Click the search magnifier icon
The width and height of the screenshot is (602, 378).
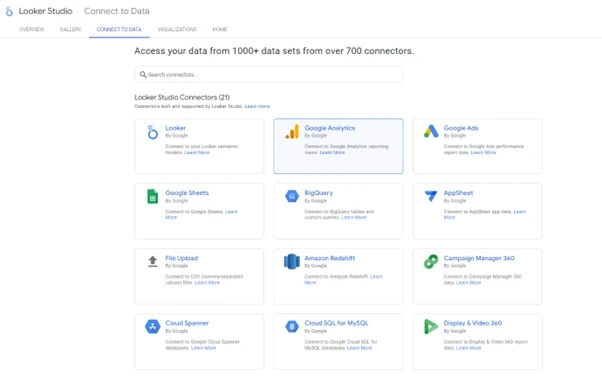(x=143, y=74)
